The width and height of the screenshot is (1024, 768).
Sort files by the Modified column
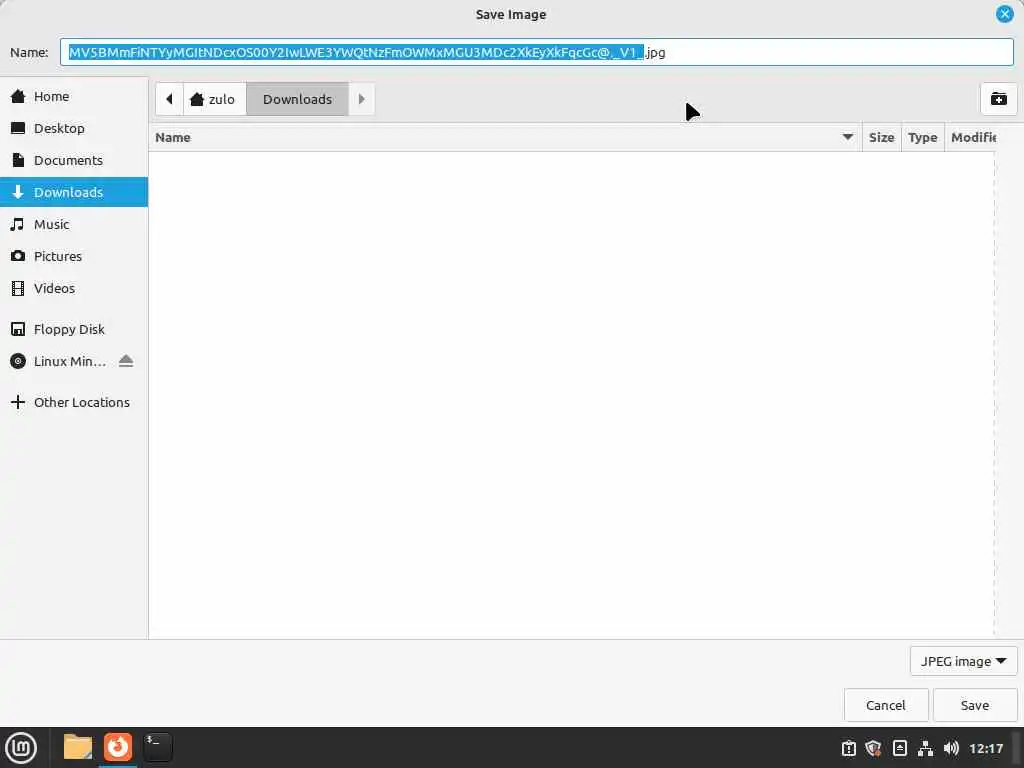(973, 138)
